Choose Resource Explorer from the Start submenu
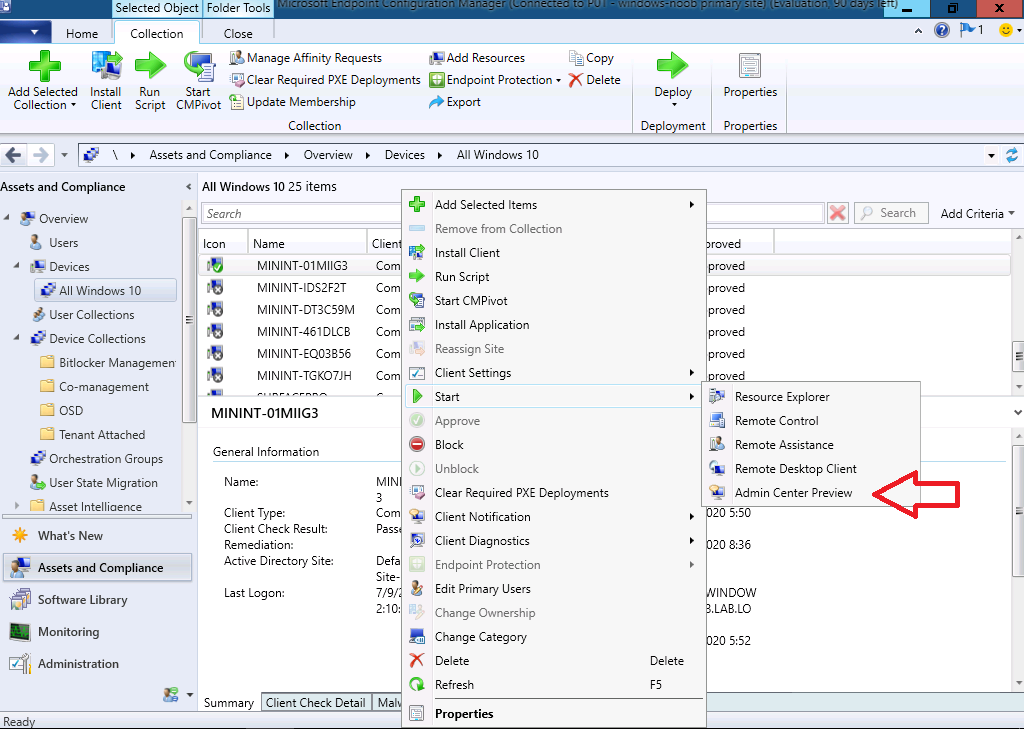The width and height of the screenshot is (1024, 729). (811, 397)
